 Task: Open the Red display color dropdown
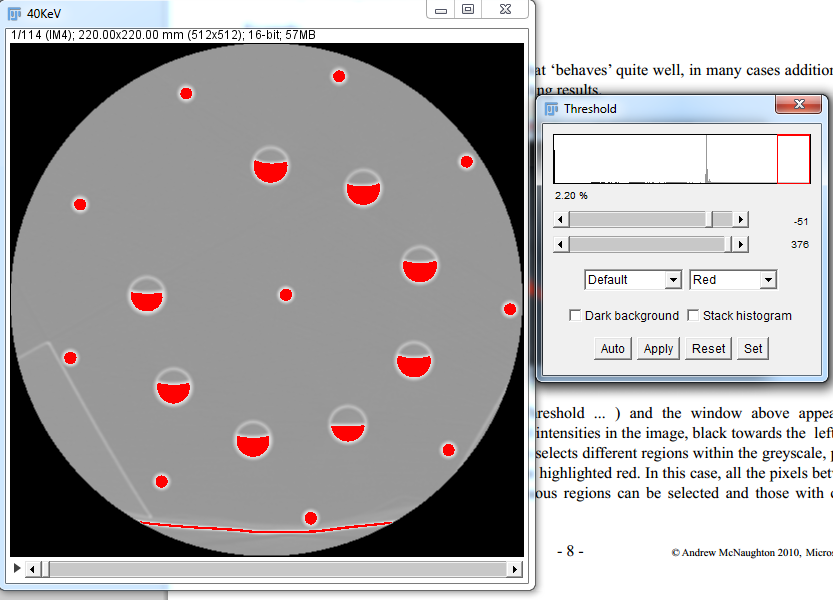(733, 280)
